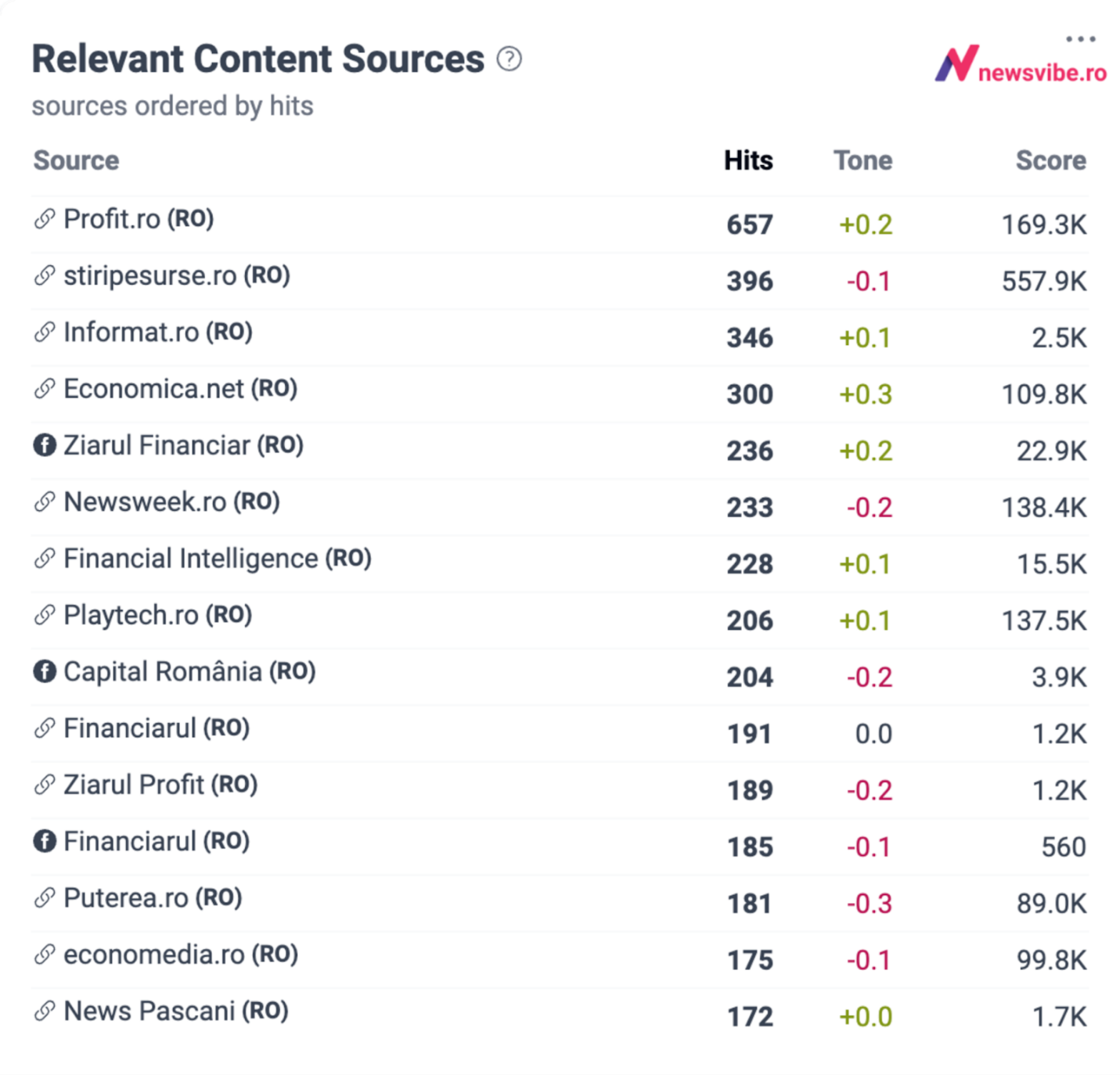The width and height of the screenshot is (1120, 1075).
Task: Sort by the Source column header
Action: 76,160
